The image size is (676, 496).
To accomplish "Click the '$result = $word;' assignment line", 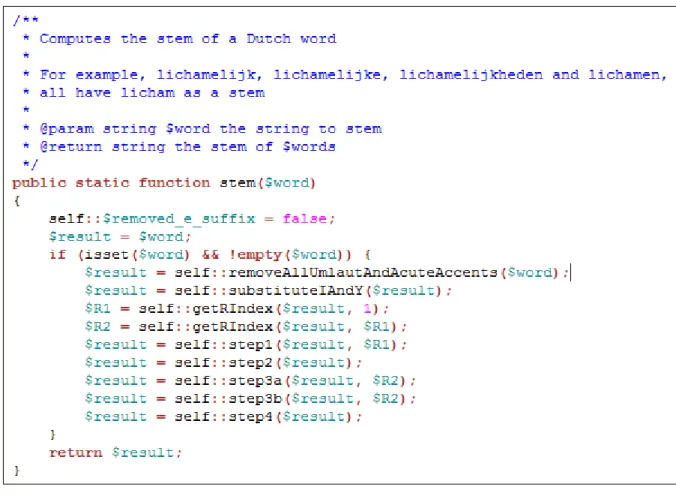I will pyautogui.click(x=120, y=237).
